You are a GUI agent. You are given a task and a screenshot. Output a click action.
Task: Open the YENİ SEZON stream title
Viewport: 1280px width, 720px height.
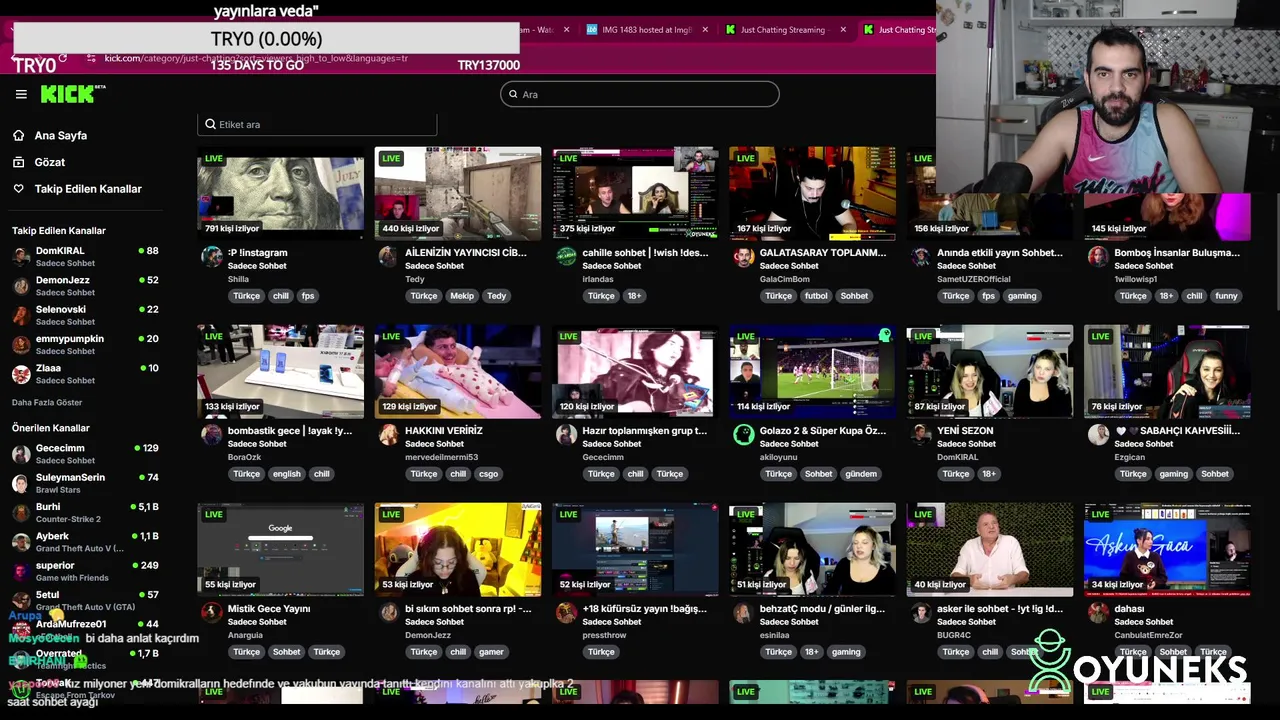point(965,431)
